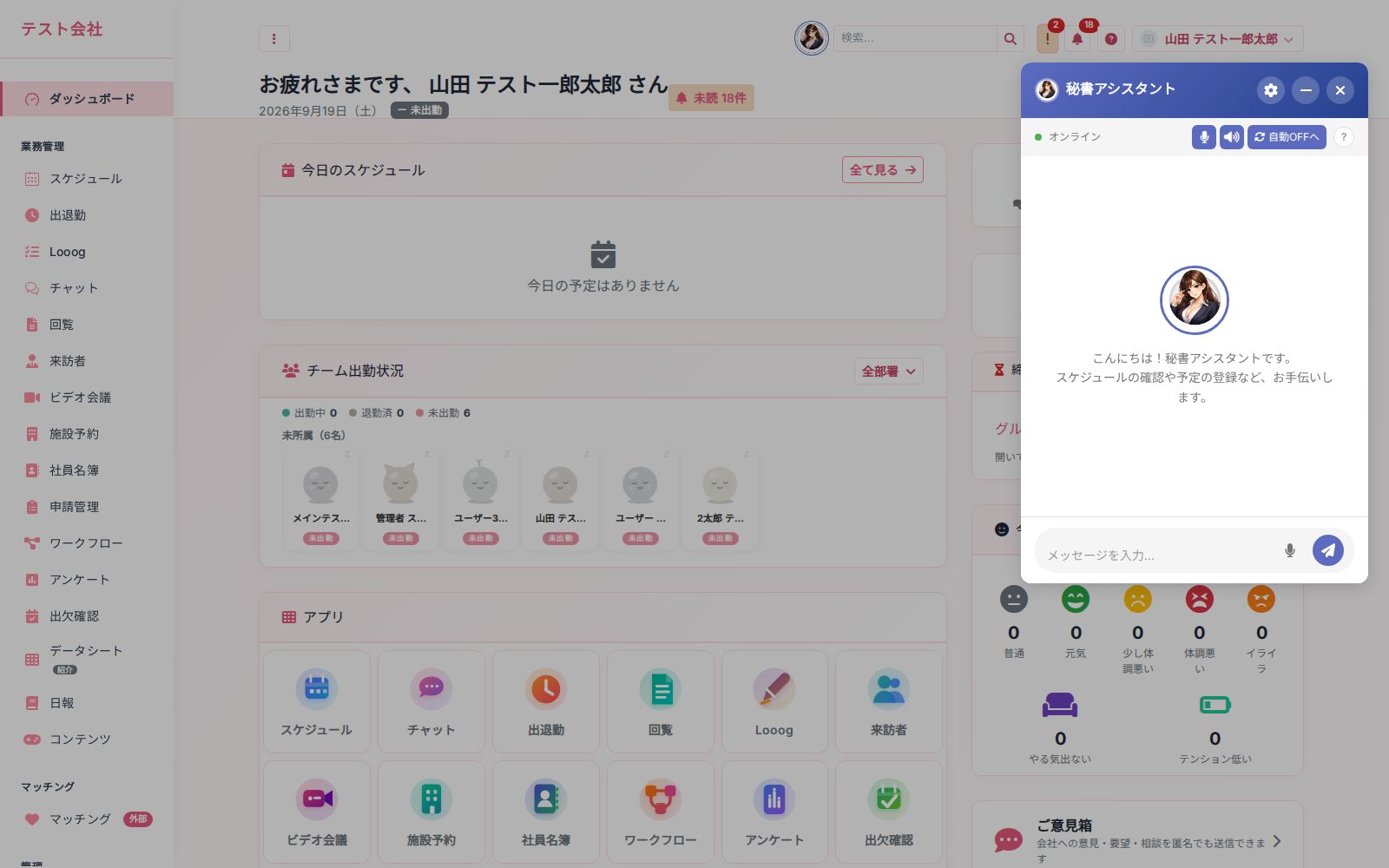
Task: Open ダッシュボード in sidebar
Action: [x=87, y=99]
